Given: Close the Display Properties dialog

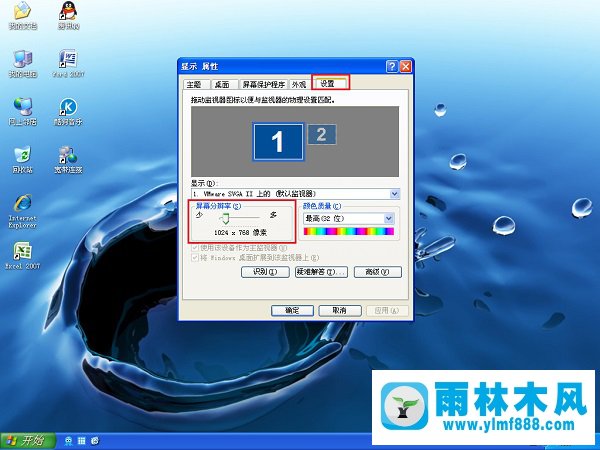Looking at the screenshot, I should (405, 67).
